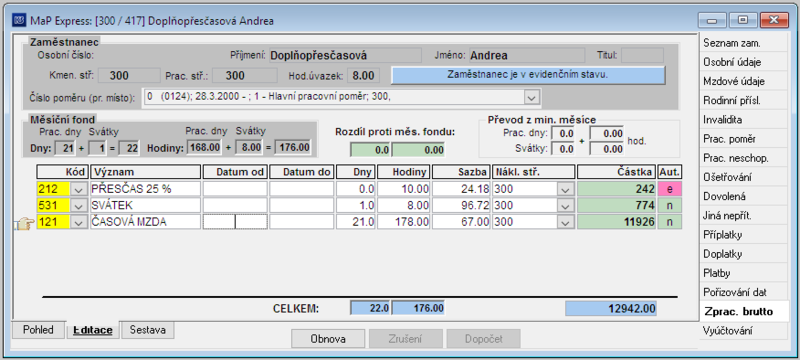Click the Částka value 774
Image resolution: width=800 pixels, height=360 pixels.
pos(616,205)
